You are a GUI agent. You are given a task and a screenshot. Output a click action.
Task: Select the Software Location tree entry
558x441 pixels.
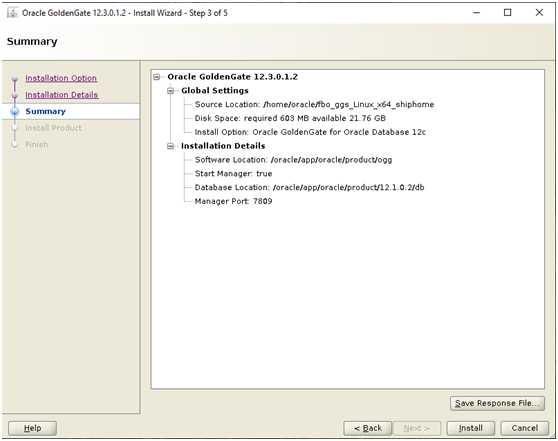coord(293,160)
